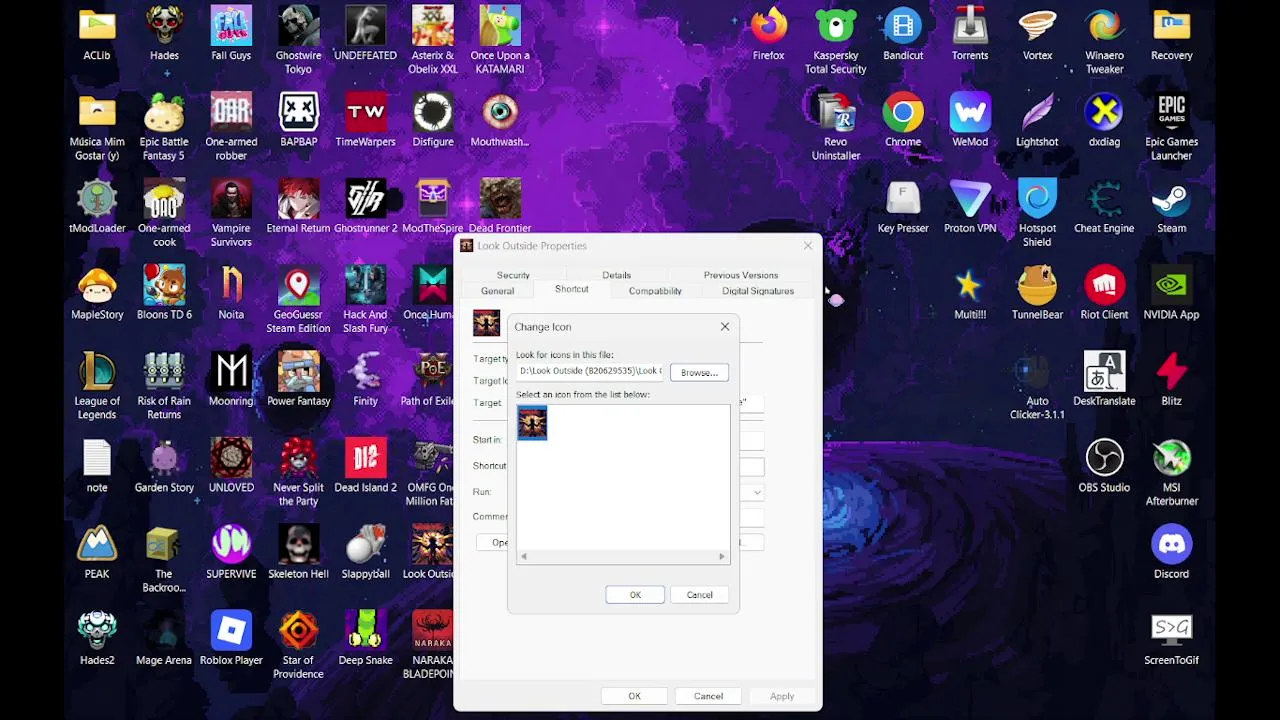This screenshot has width=1280, height=720.
Task: Open the Hades desktop shortcut
Action: click(164, 34)
